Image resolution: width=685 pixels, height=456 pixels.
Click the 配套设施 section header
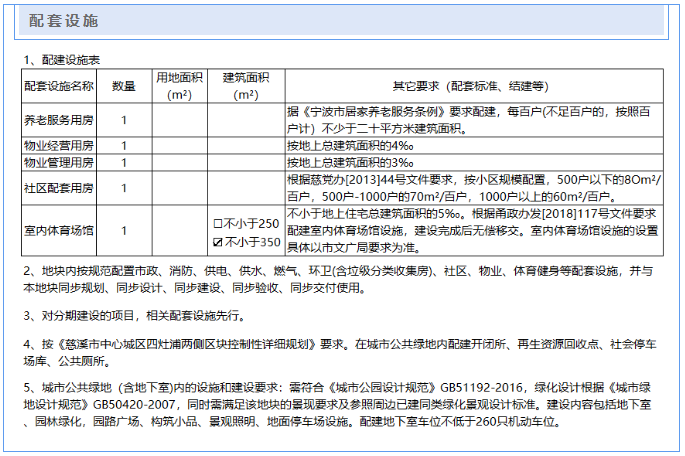pos(64,21)
